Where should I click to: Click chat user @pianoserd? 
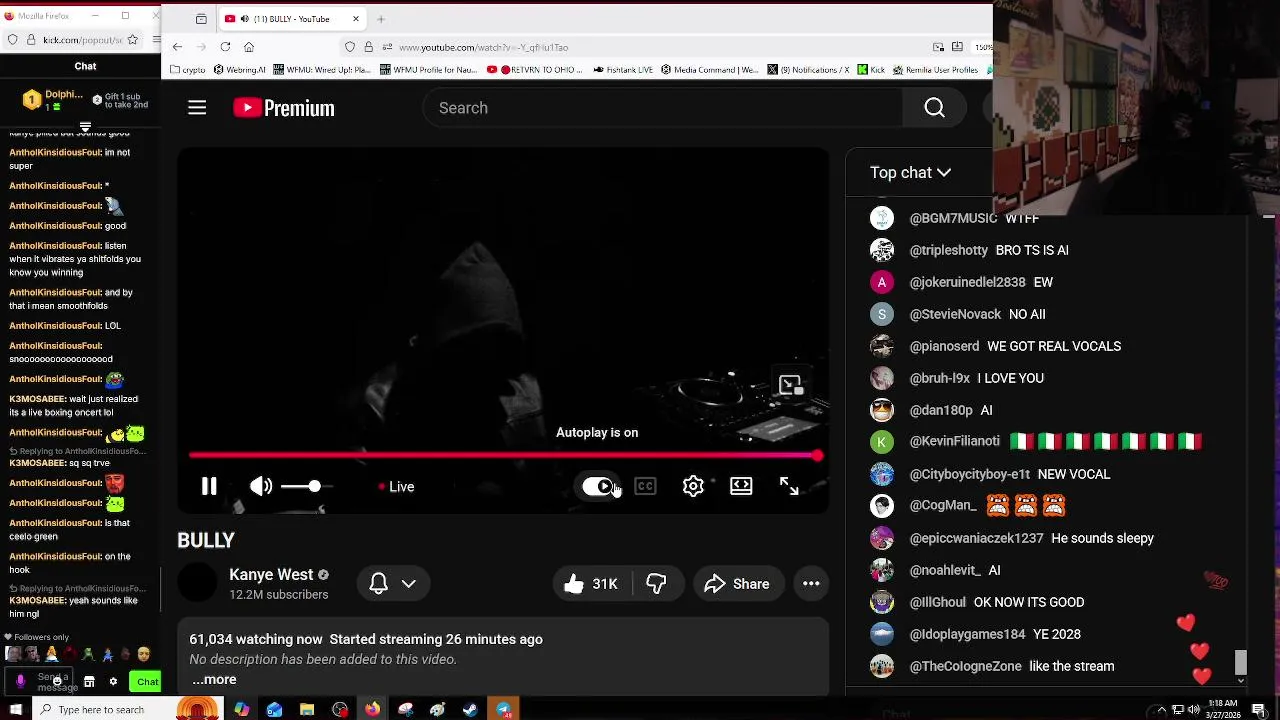[944, 346]
